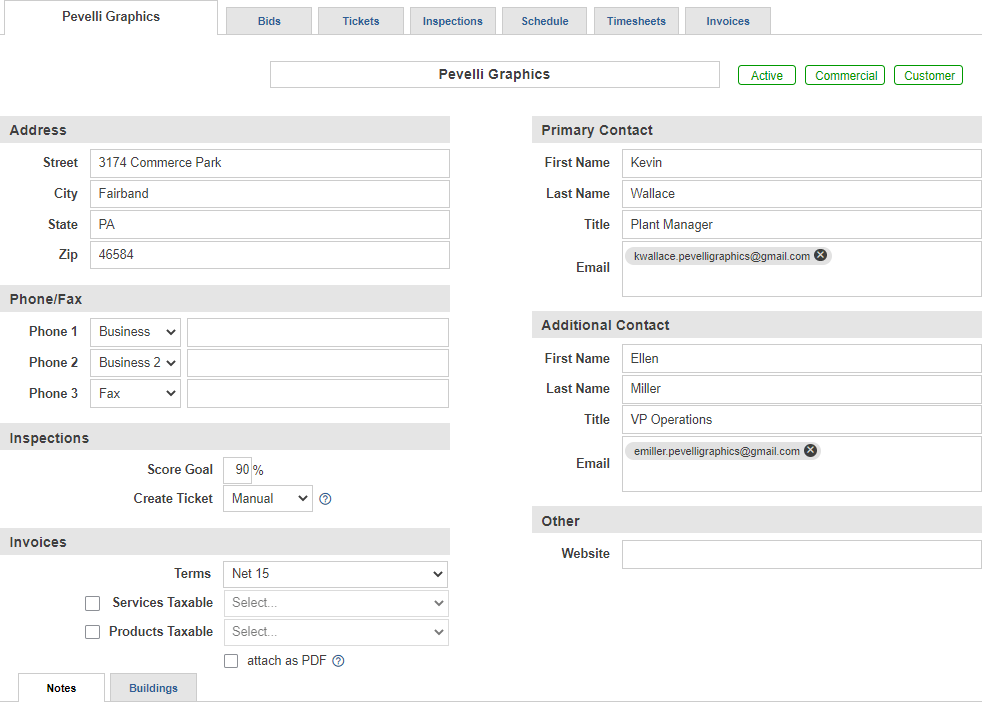Enable the Services Taxable checkbox

pyautogui.click(x=93, y=603)
